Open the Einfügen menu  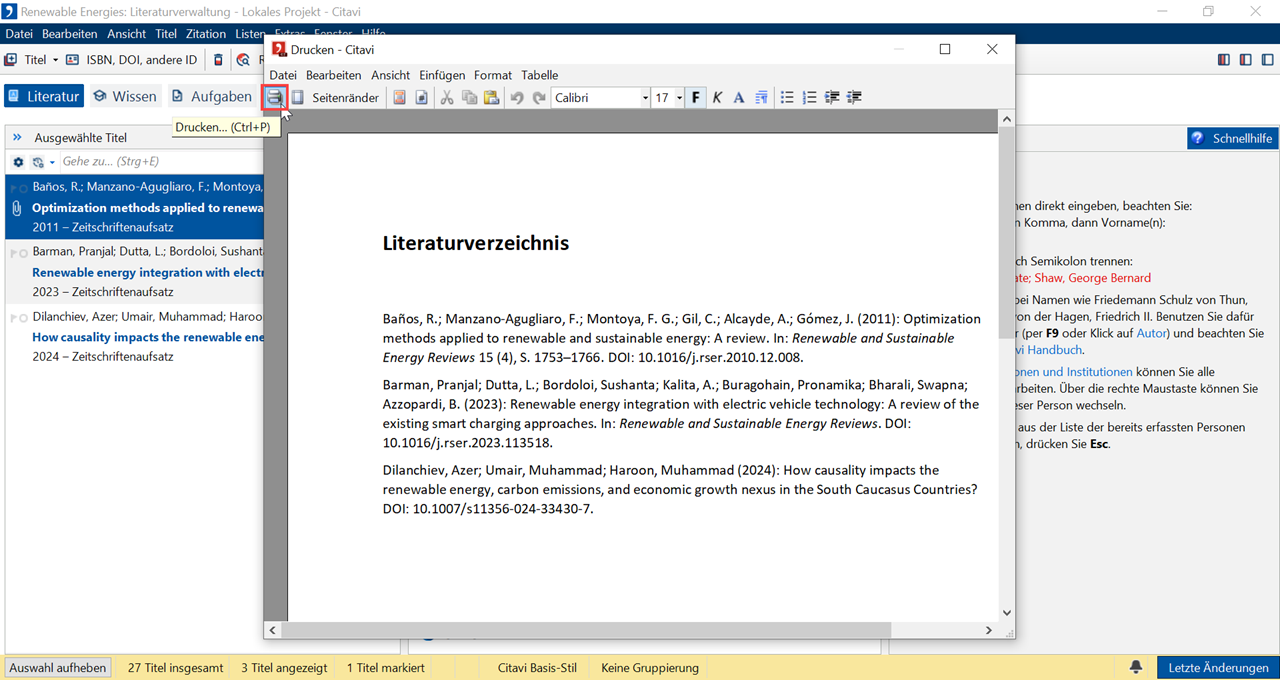tap(442, 75)
